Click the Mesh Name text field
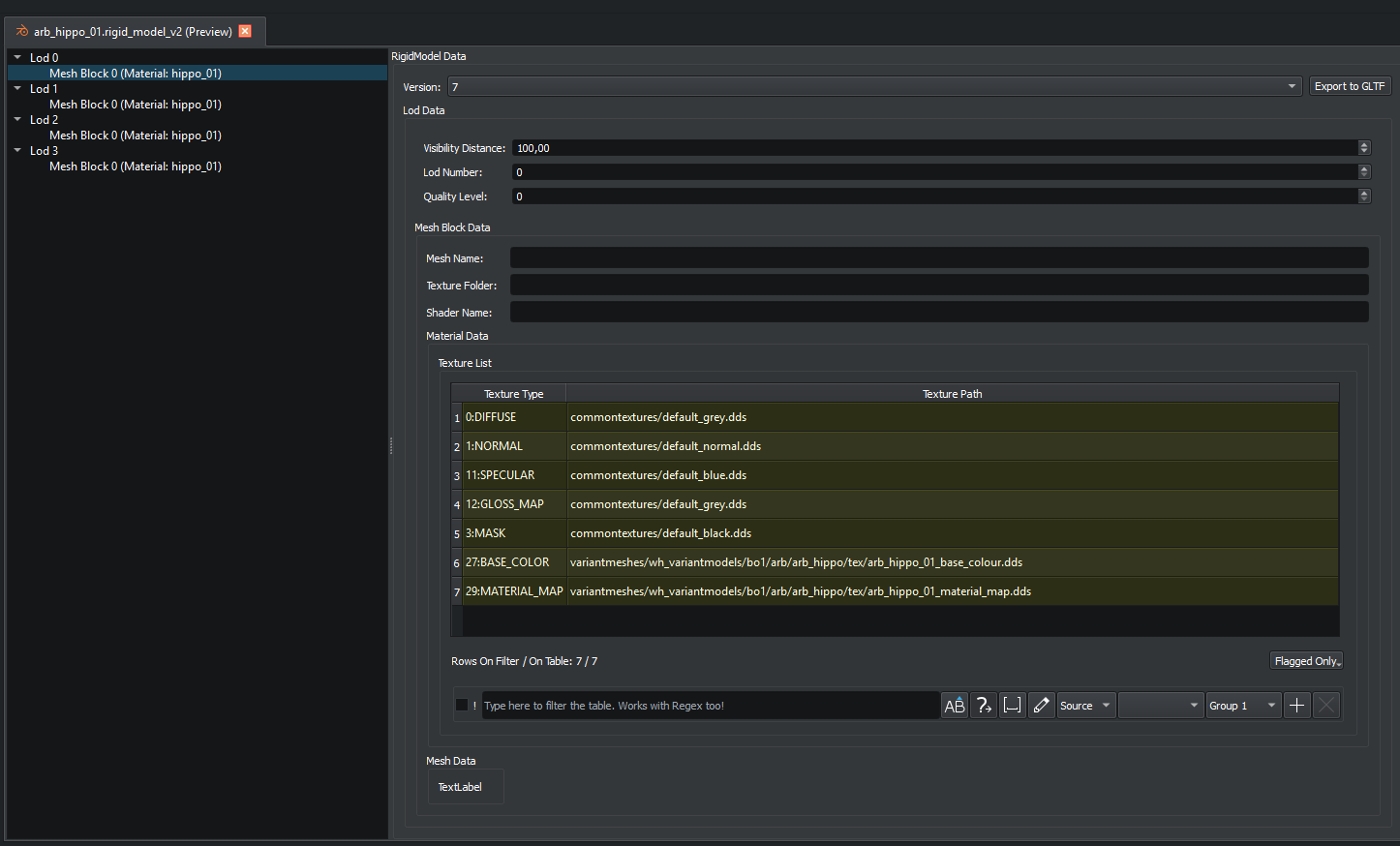The width and height of the screenshot is (1400, 846). point(939,257)
